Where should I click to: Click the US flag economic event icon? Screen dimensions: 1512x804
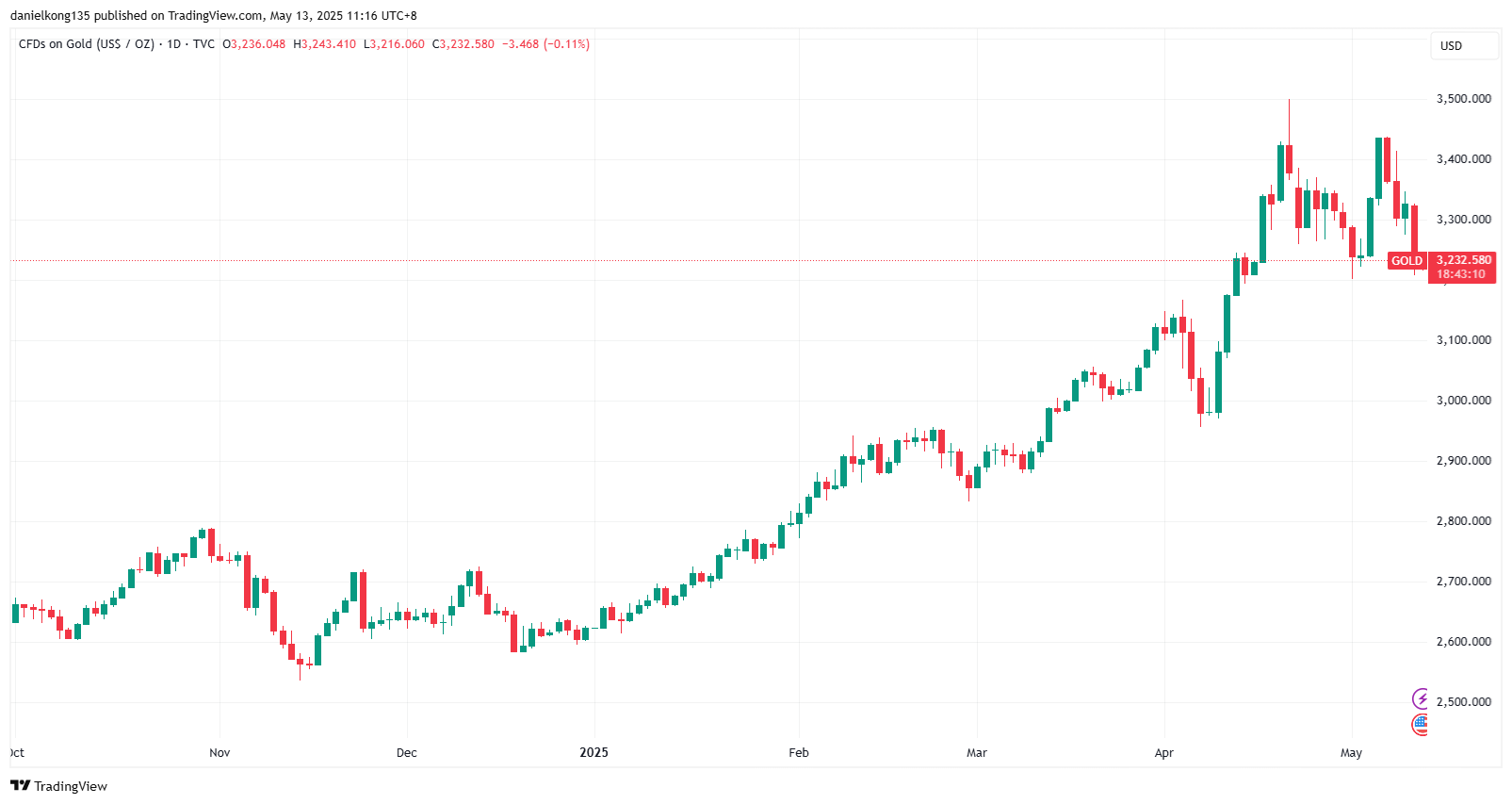[x=1420, y=724]
